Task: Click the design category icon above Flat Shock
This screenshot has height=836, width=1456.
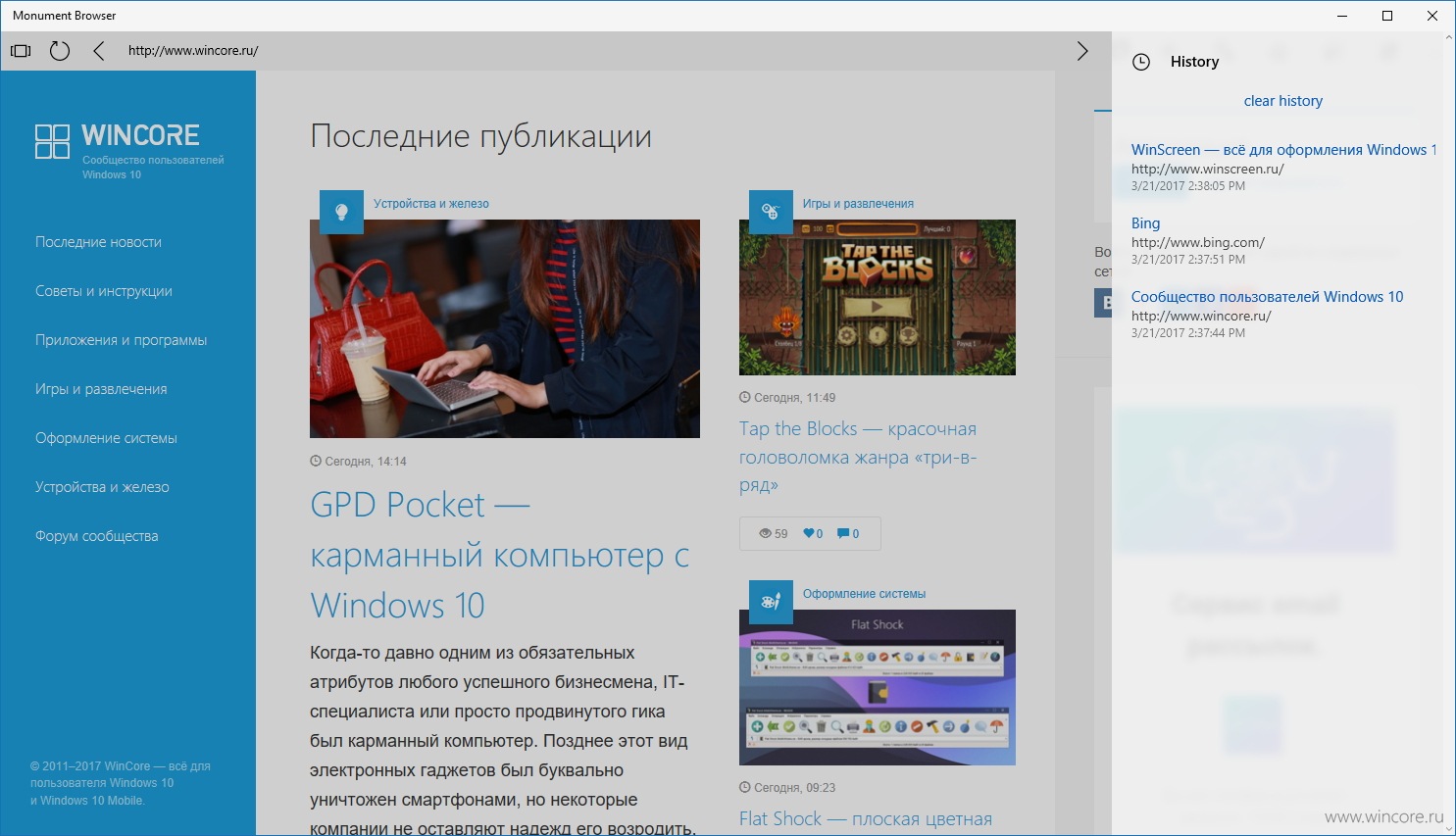Action: tap(771, 602)
